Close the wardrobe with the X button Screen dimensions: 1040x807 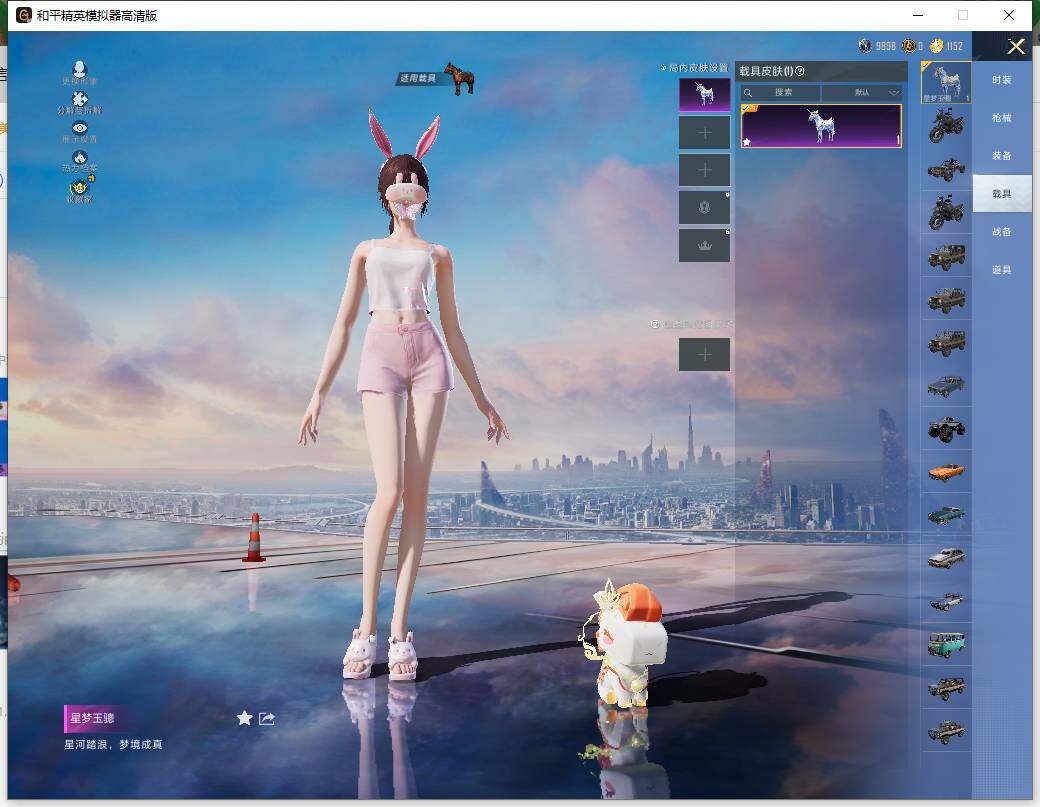[1016, 46]
